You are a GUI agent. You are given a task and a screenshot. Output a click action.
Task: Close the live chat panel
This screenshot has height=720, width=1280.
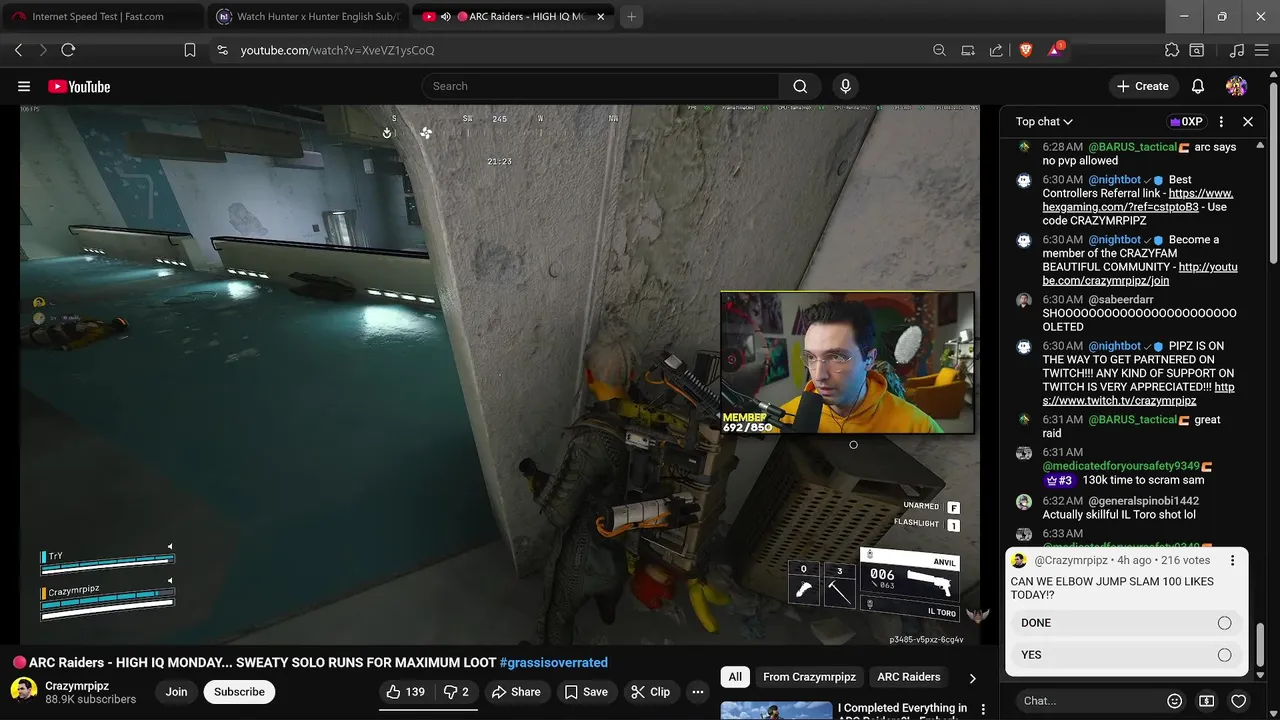[x=1248, y=122]
